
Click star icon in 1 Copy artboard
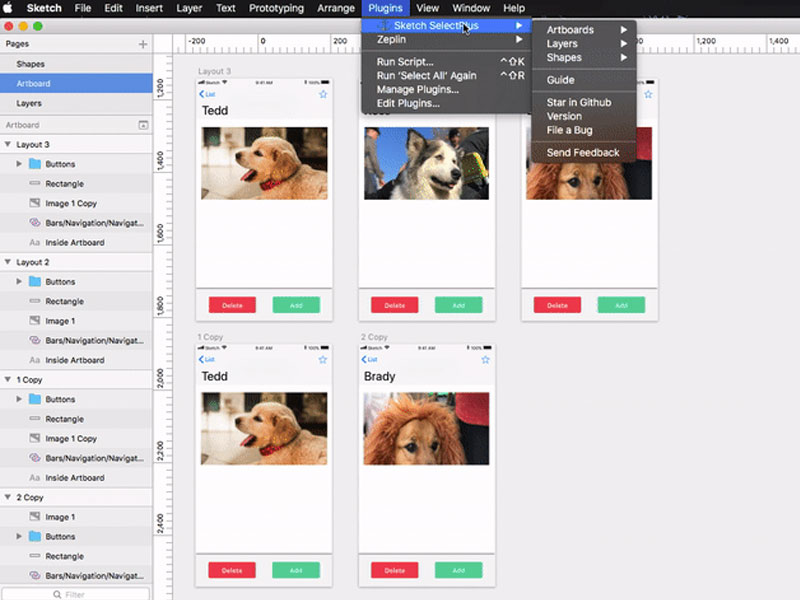[x=323, y=360]
